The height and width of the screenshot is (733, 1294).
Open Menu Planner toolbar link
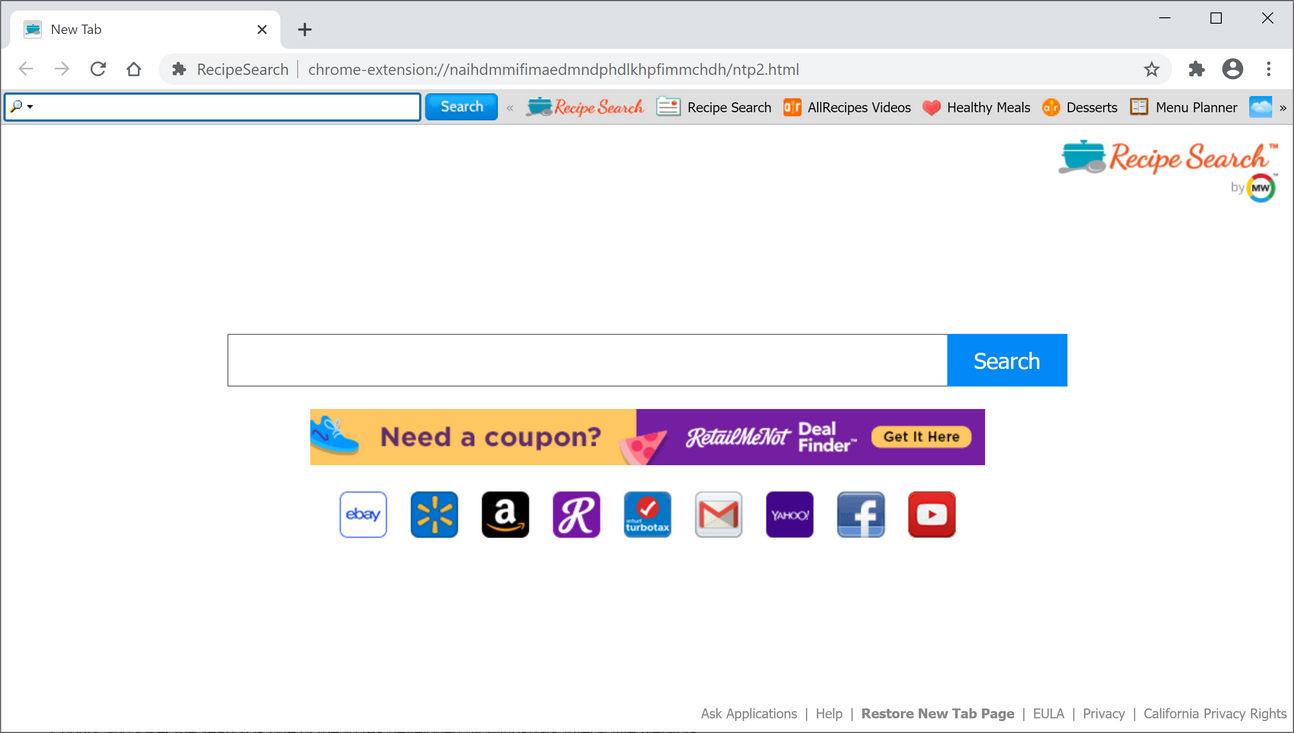coord(1184,107)
